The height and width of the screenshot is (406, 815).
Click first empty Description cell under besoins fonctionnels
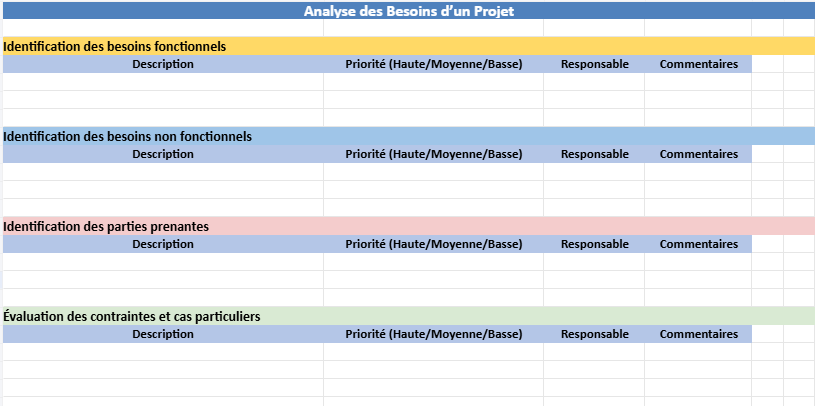click(x=163, y=82)
